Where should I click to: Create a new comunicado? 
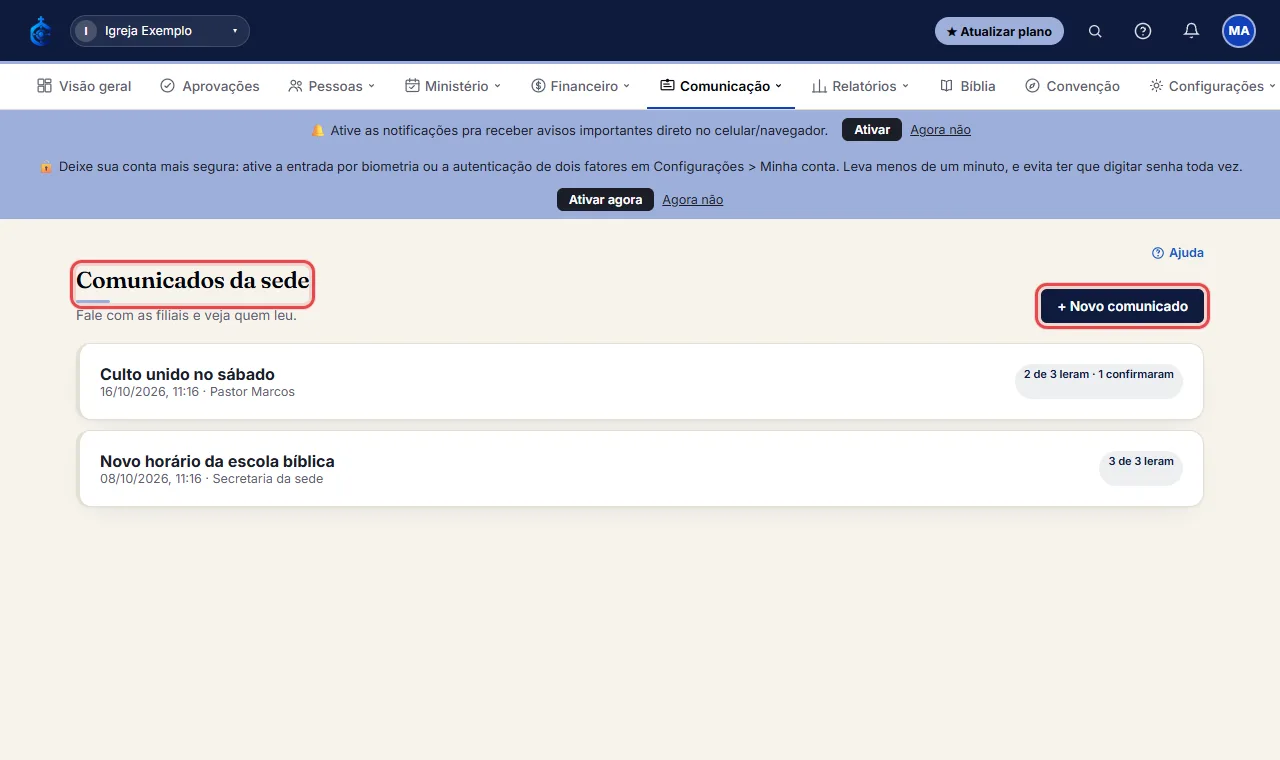[1122, 306]
